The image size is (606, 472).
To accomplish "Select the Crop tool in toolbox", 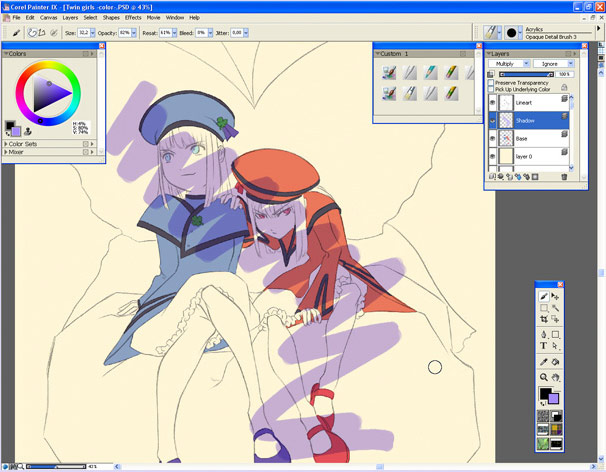I will click(544, 319).
